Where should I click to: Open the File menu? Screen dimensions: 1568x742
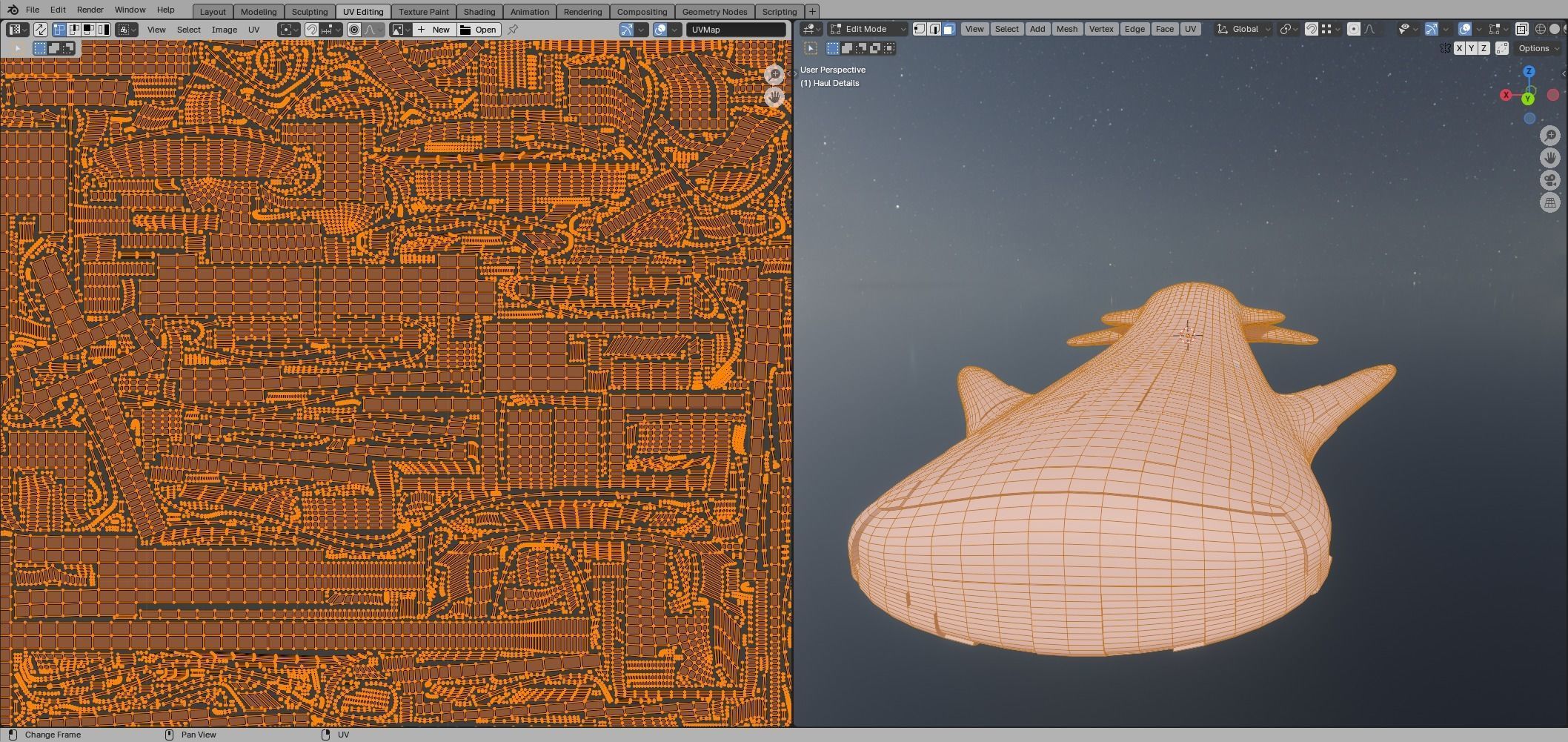(33, 10)
